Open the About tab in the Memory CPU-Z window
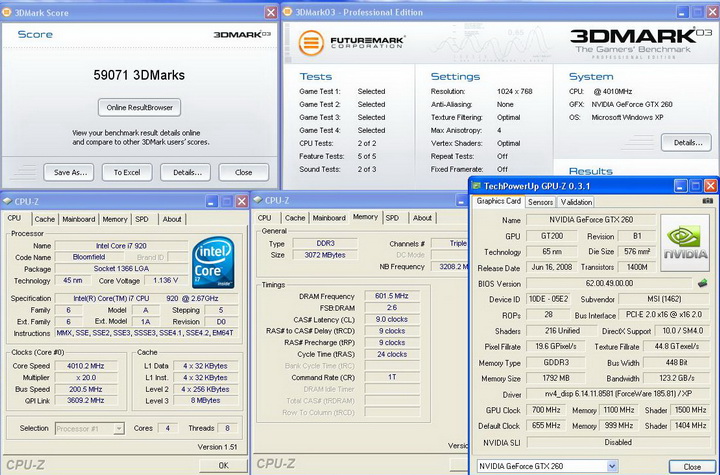The image size is (720, 475). 422,218
